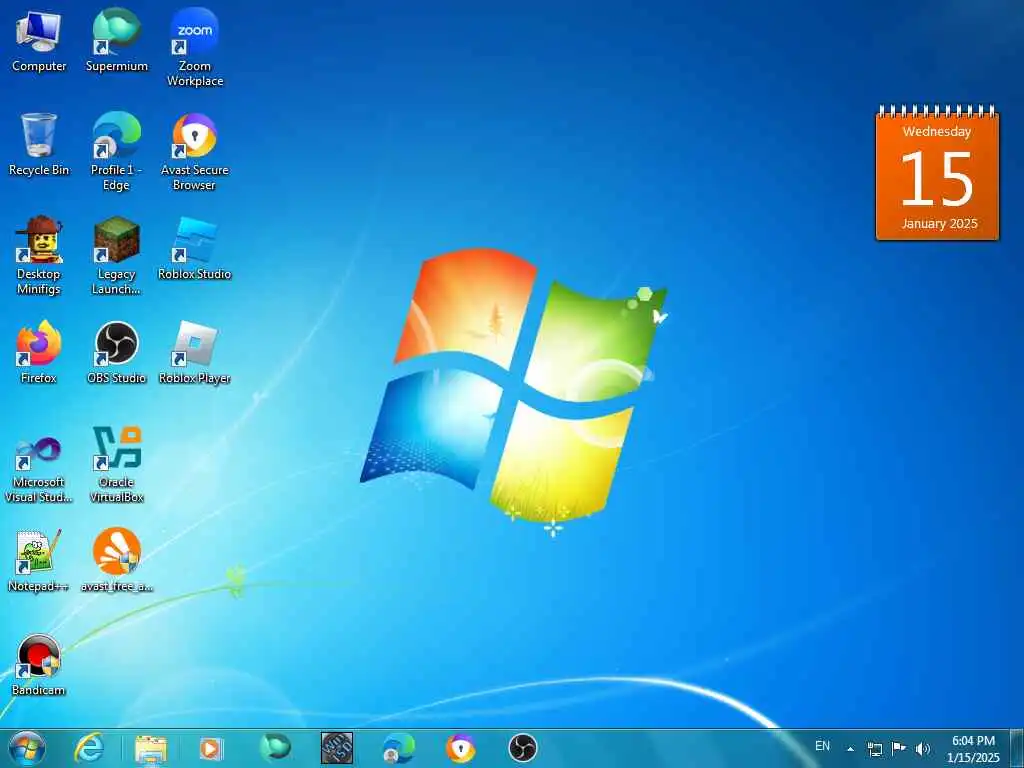Click the Win 150 taskbar icon
This screenshot has width=1024, height=768.
coord(337,748)
